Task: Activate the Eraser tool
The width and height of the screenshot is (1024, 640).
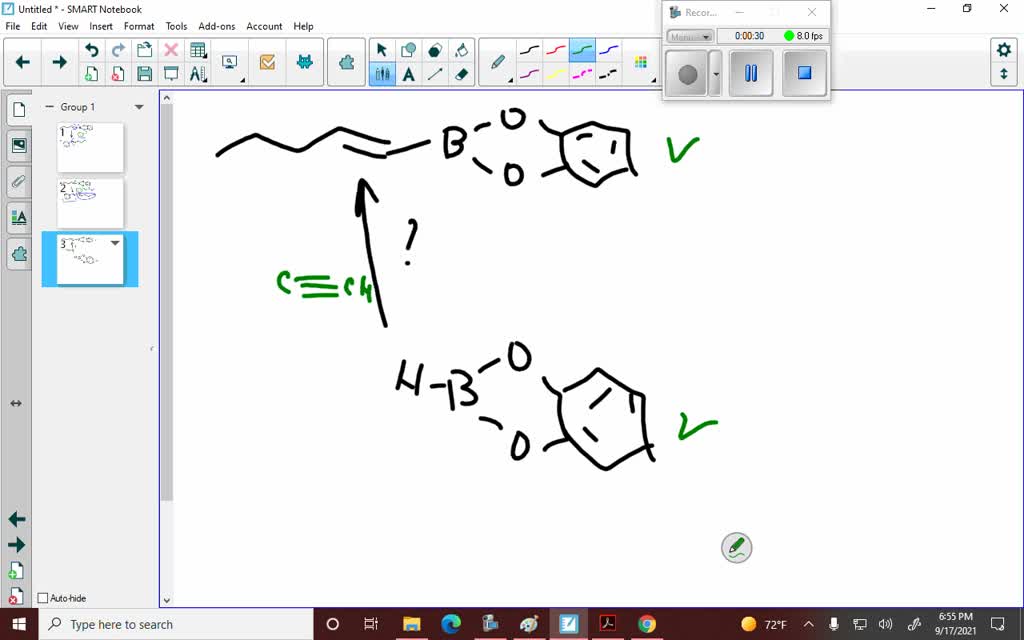Action: (x=459, y=74)
